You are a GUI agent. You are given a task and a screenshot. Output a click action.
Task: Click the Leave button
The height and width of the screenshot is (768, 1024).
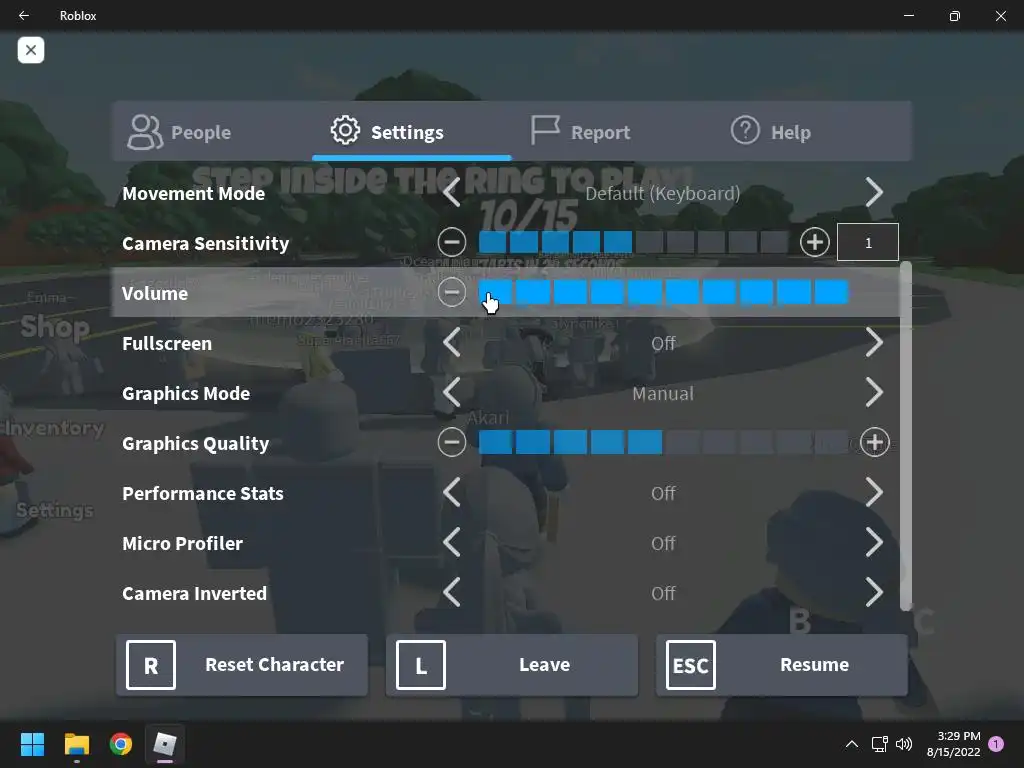(512, 665)
